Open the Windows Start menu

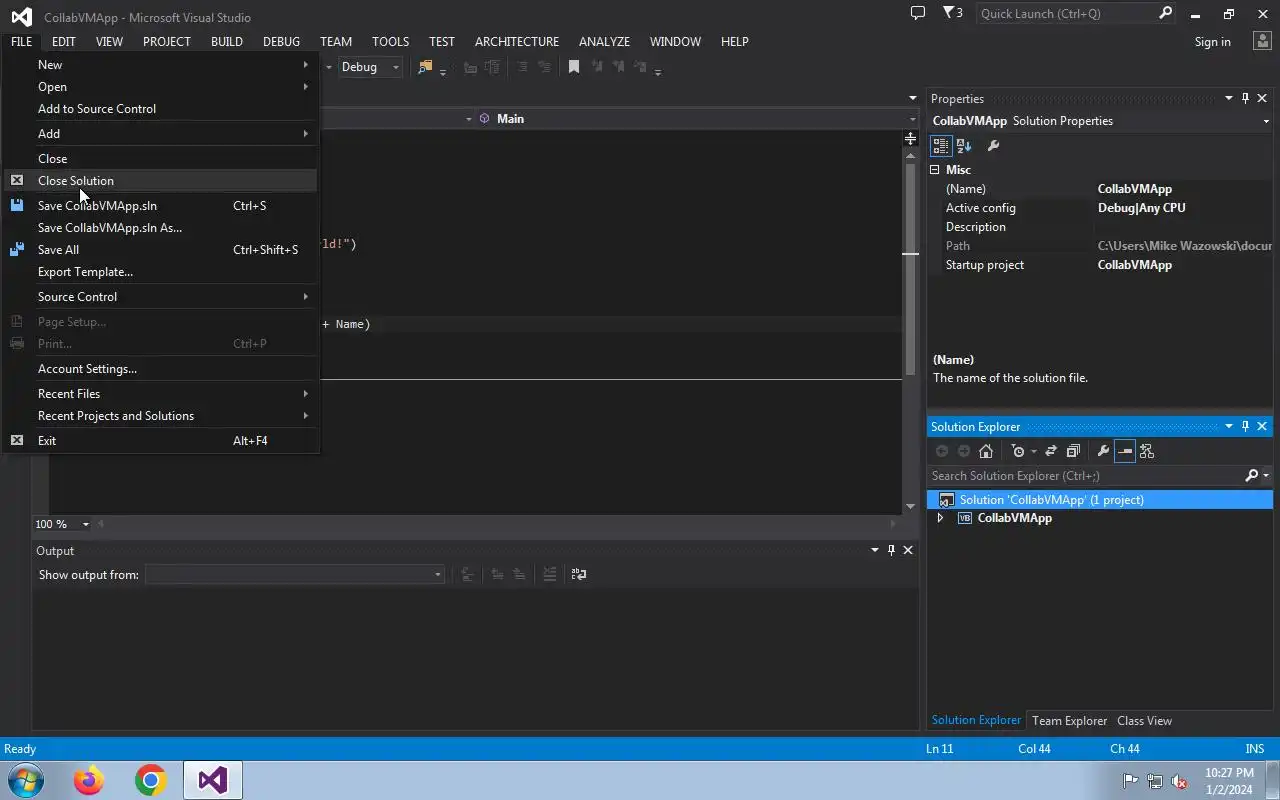tap(26, 780)
